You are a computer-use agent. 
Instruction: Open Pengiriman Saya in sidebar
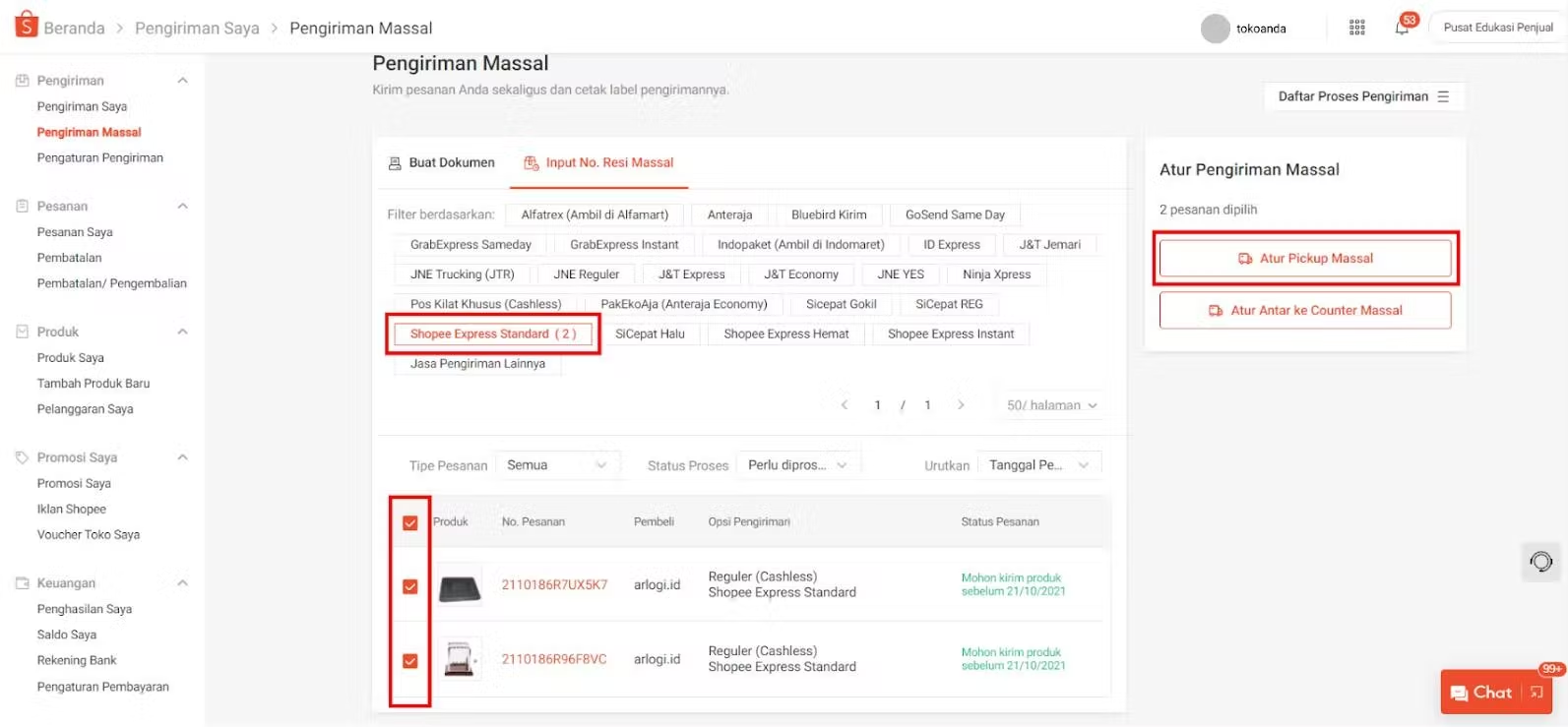pos(82,106)
